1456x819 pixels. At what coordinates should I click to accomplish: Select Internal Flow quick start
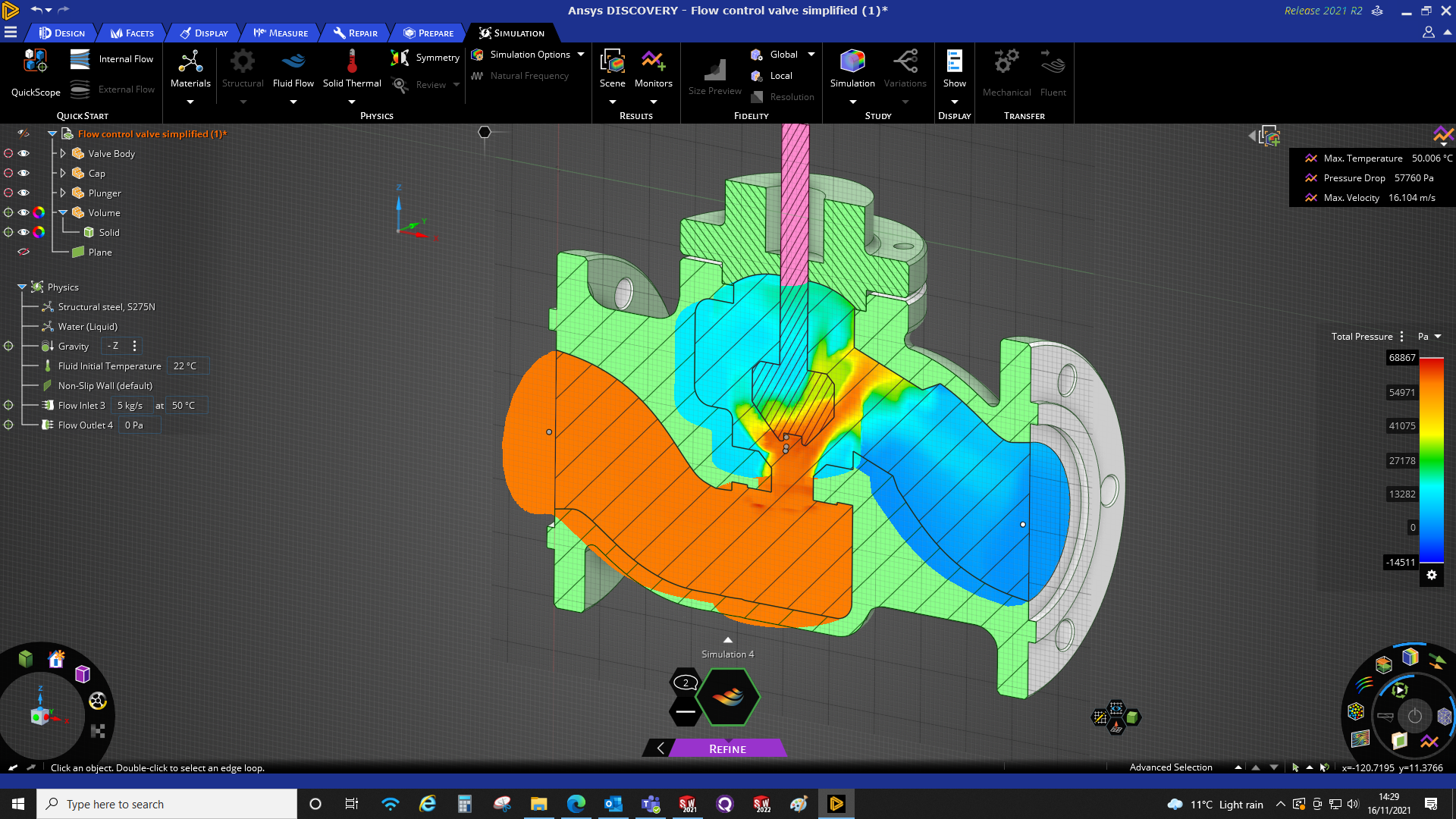pyautogui.click(x=111, y=59)
